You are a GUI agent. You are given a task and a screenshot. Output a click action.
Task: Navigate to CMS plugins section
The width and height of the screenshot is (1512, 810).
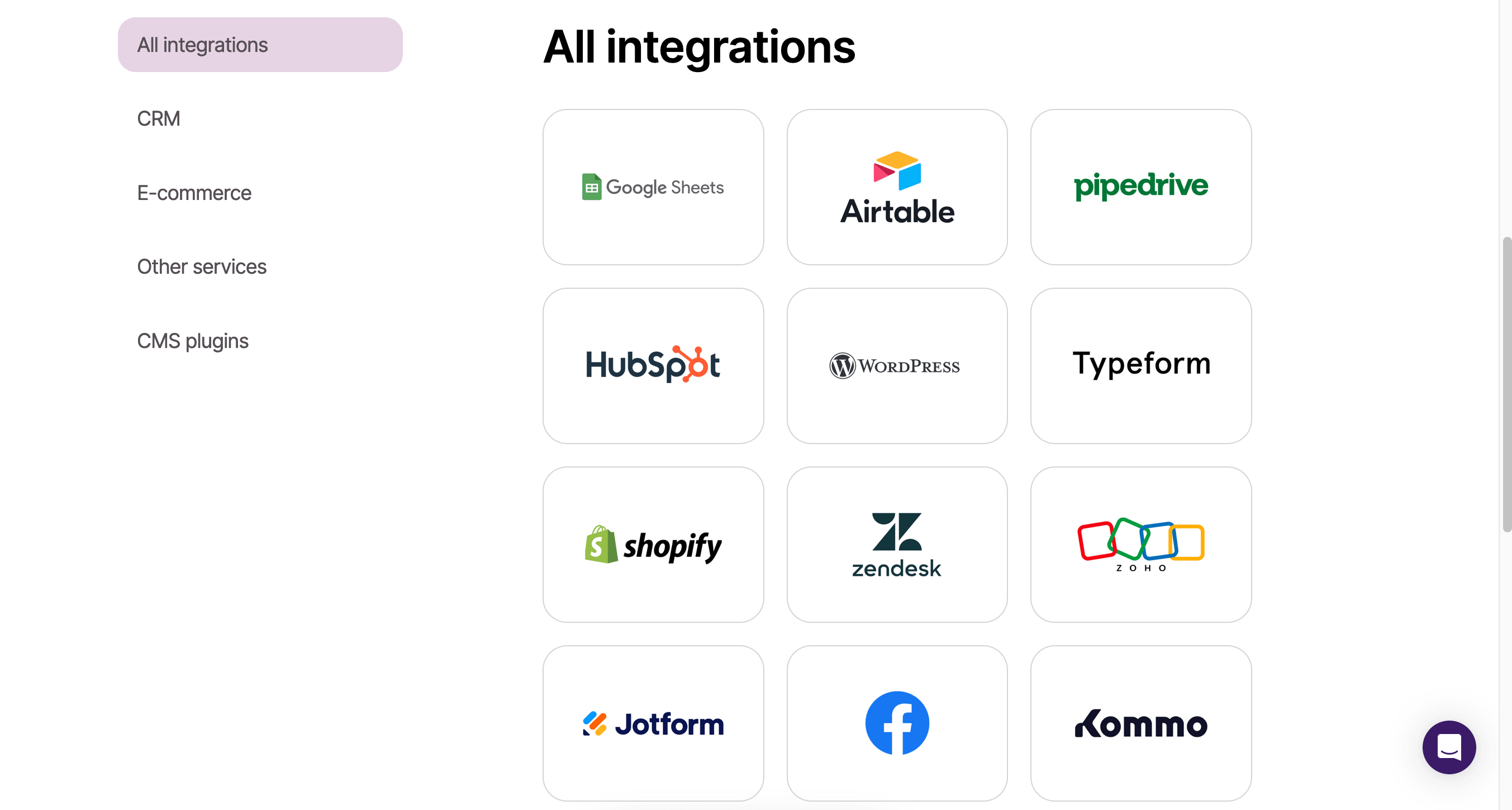[192, 341]
